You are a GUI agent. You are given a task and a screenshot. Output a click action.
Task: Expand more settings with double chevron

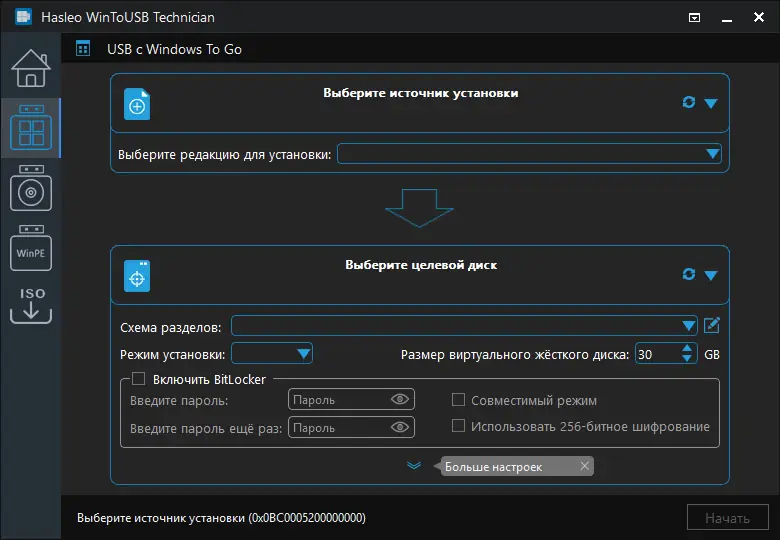(414, 465)
